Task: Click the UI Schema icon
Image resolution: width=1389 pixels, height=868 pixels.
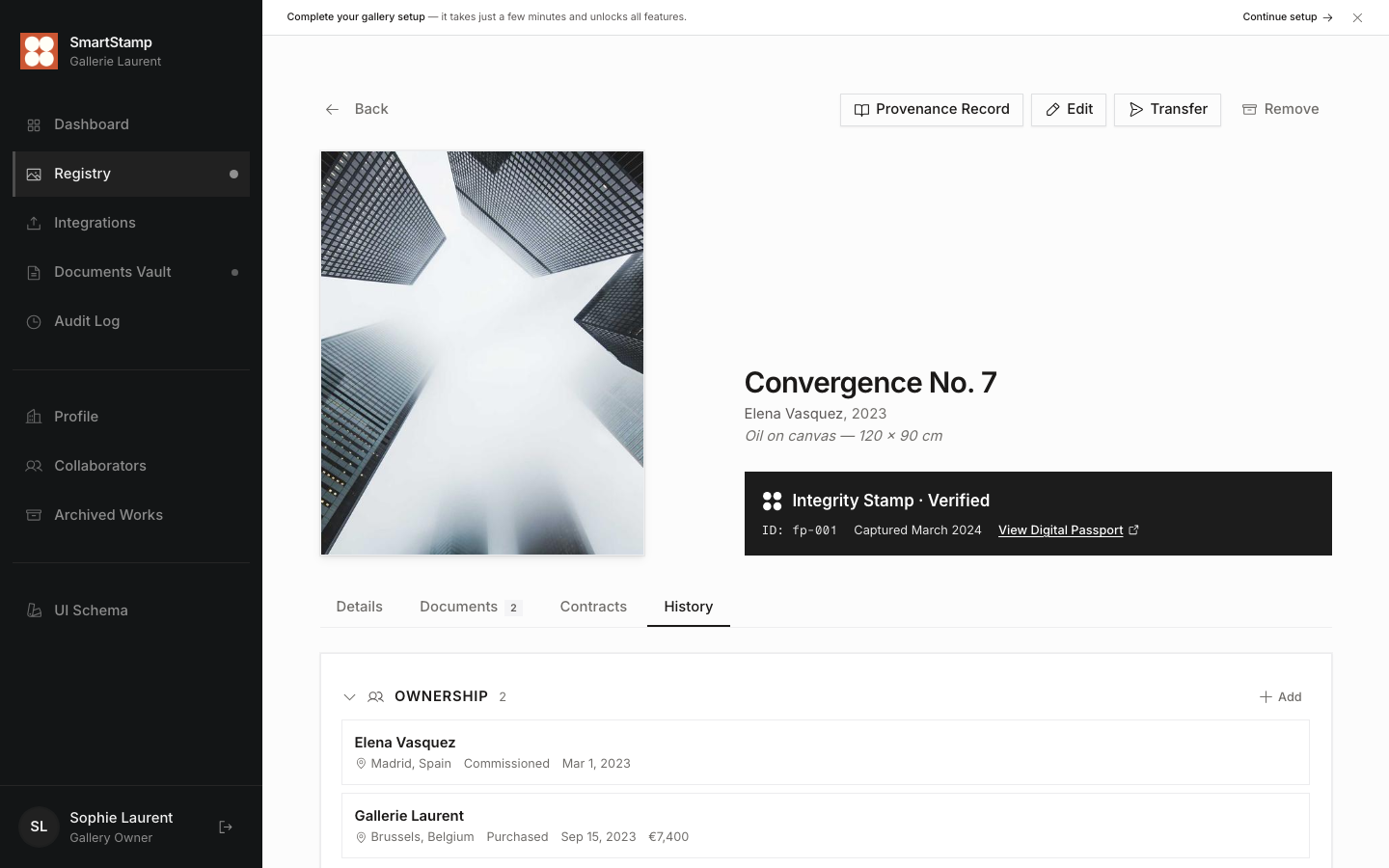Action: pyautogui.click(x=34, y=610)
